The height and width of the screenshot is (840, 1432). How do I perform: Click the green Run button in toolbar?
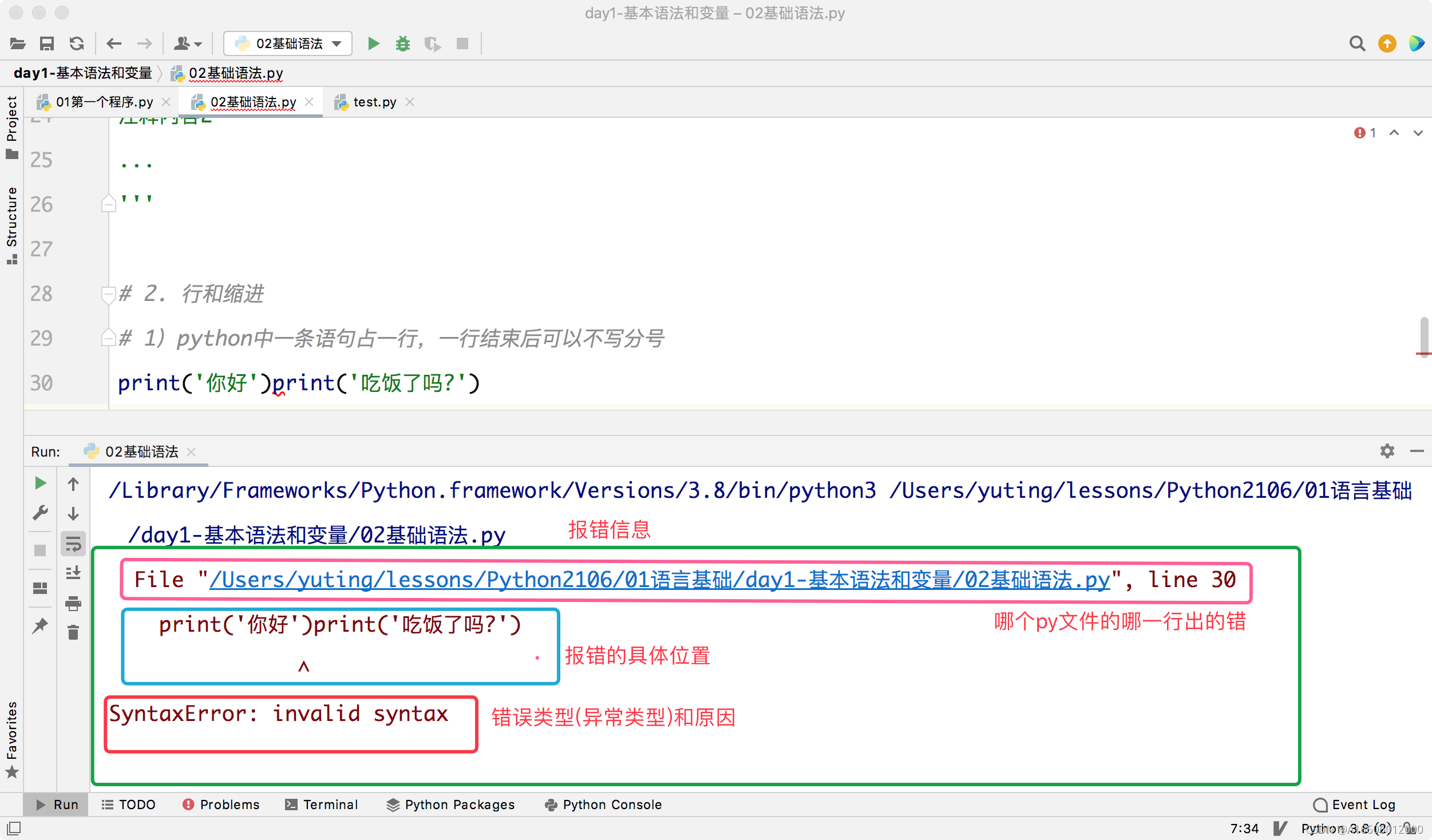373,43
